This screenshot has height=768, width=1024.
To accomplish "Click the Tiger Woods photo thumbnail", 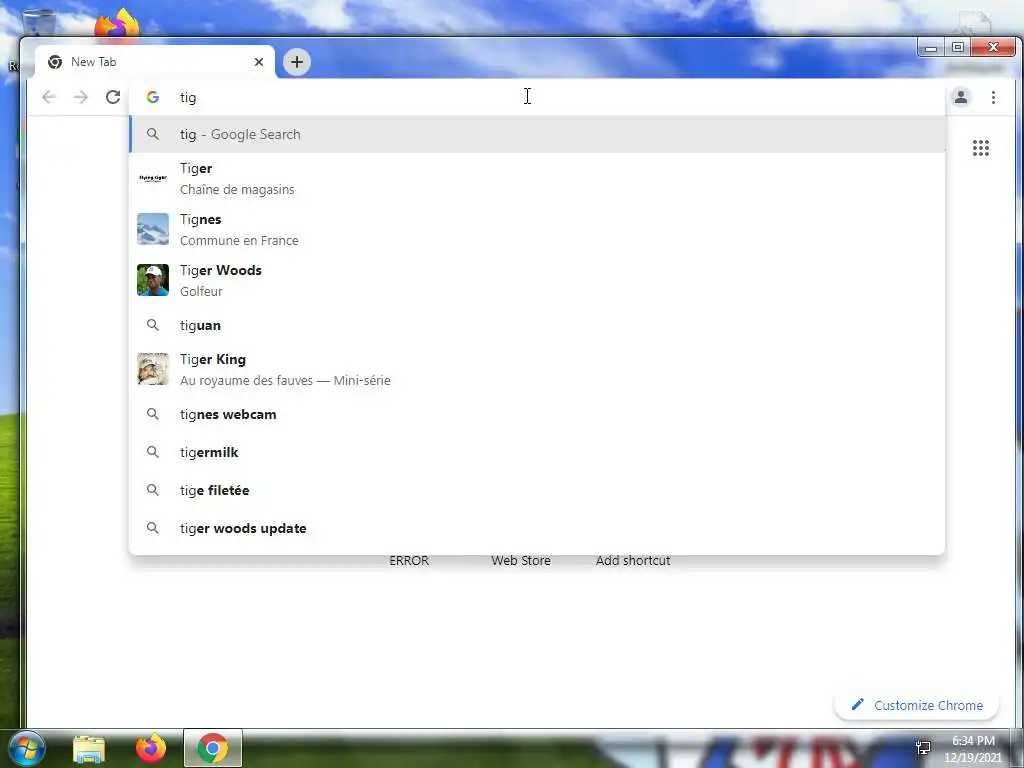I will click(x=153, y=280).
